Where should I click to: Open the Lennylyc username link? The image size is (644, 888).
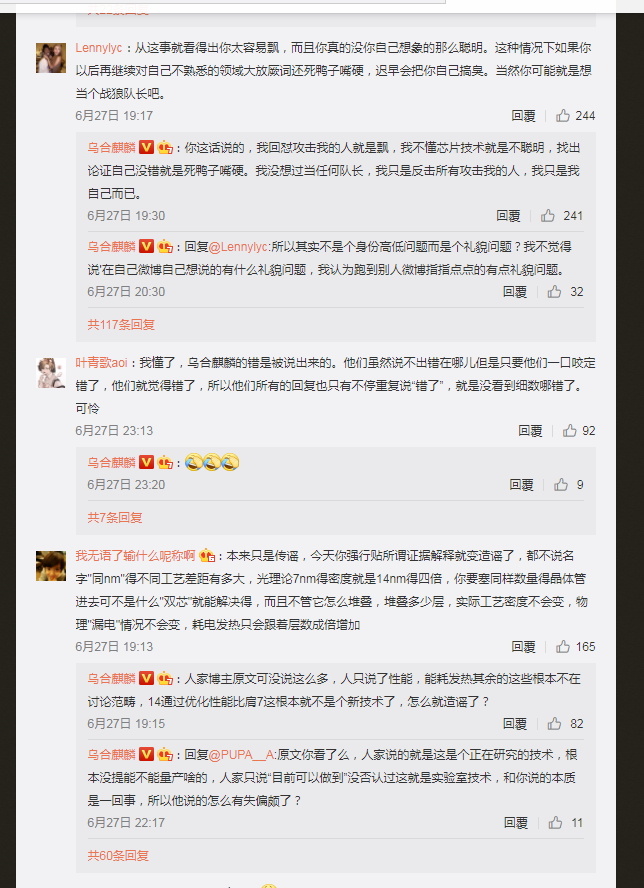(x=99, y=48)
